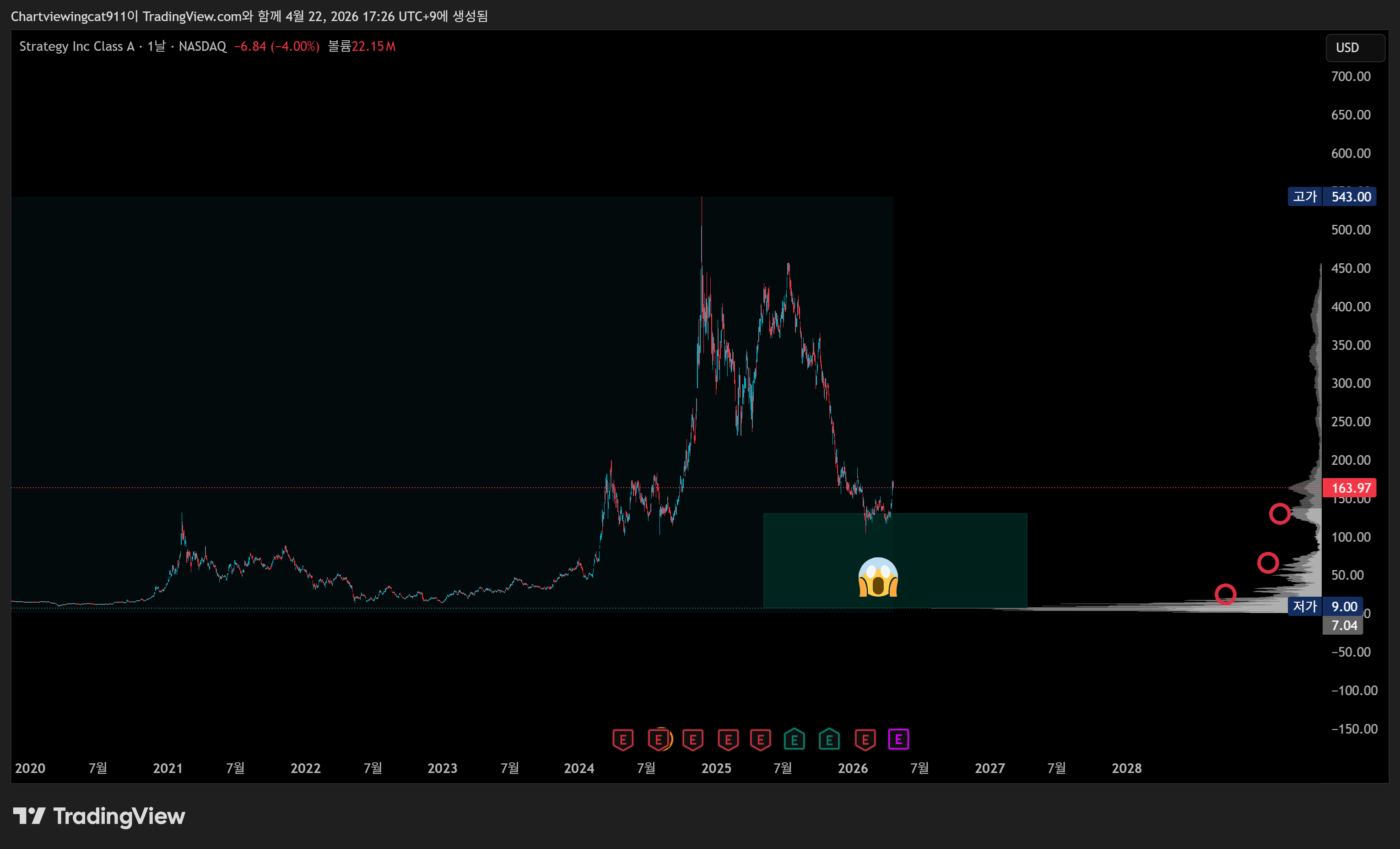Click the 저가 9.00 low price label

(x=1324, y=606)
